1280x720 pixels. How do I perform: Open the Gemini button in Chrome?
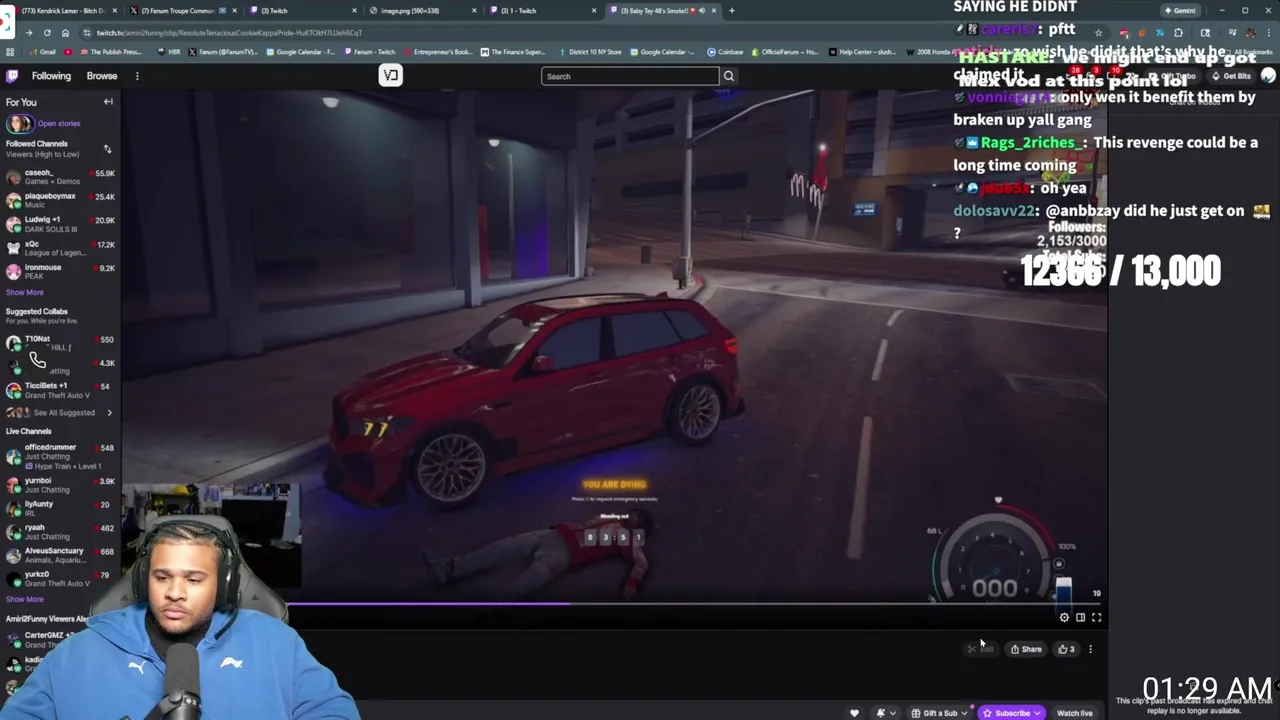(x=1181, y=11)
